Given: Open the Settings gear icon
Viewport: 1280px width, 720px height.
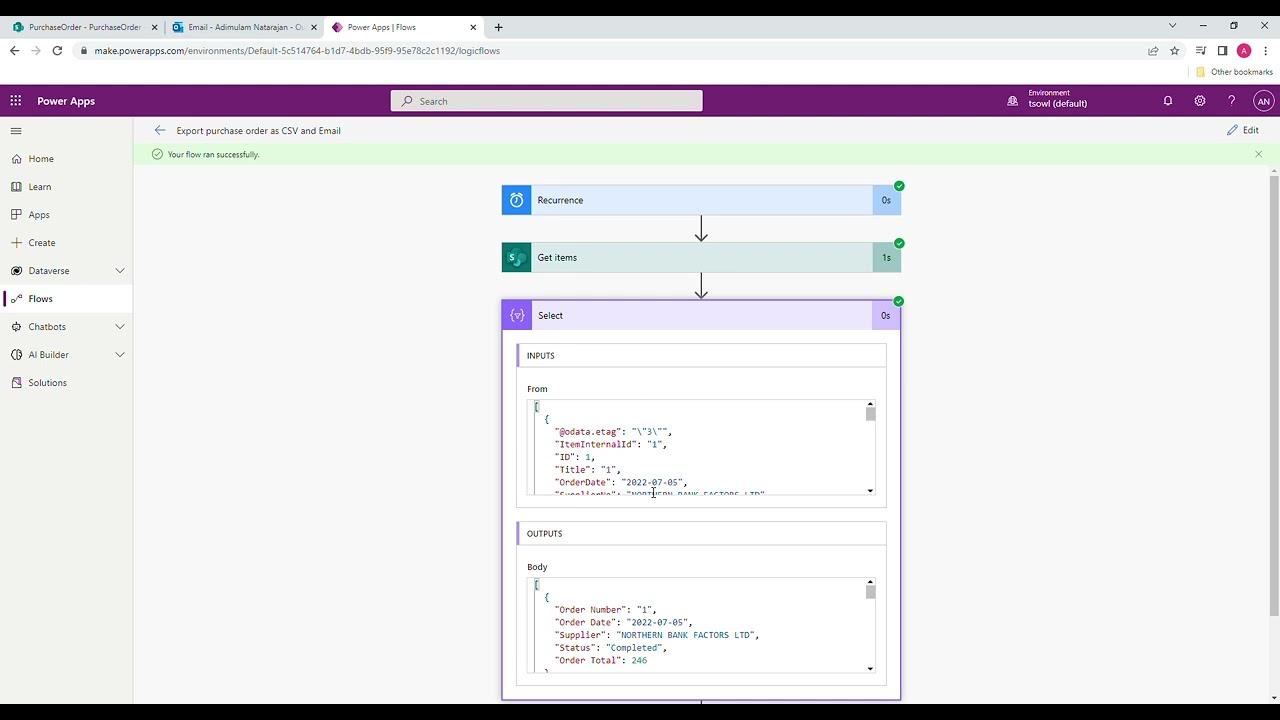Looking at the screenshot, I should 1199,101.
